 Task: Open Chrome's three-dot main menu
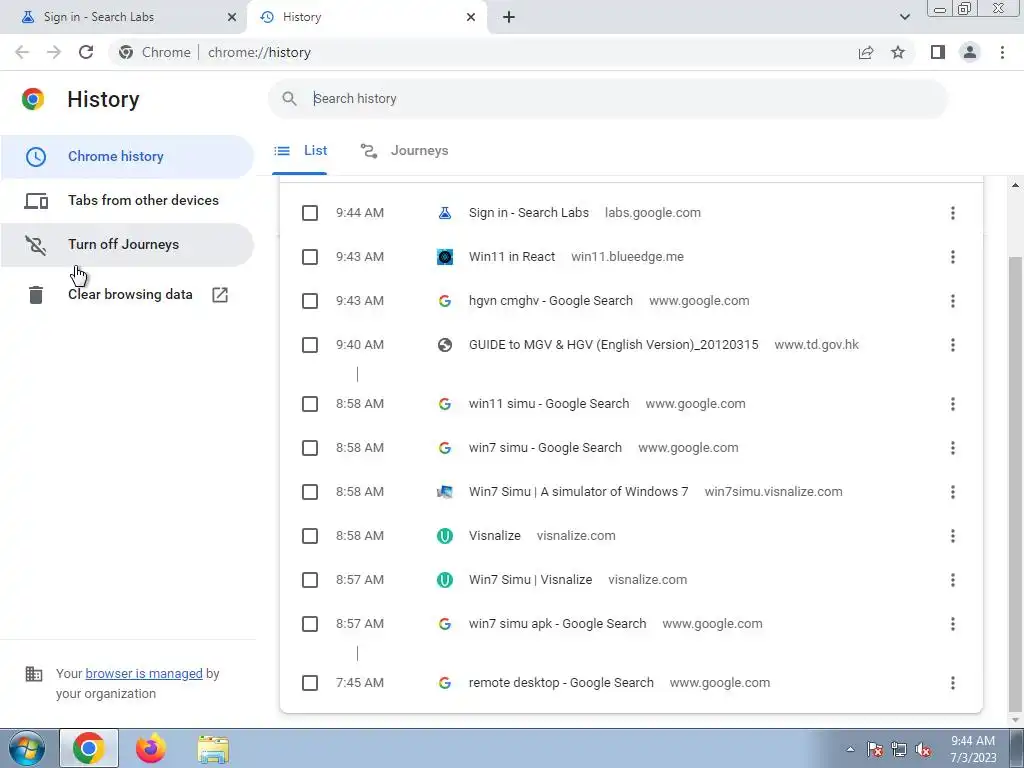[x=1002, y=52]
